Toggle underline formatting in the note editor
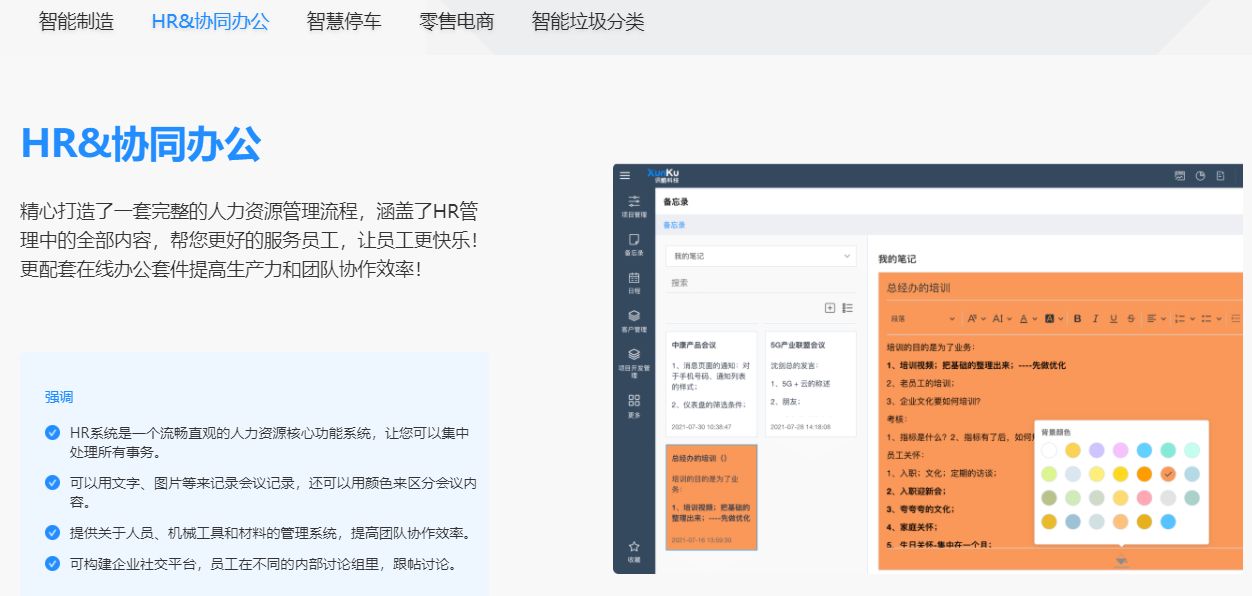1252x596 pixels. [1113, 319]
